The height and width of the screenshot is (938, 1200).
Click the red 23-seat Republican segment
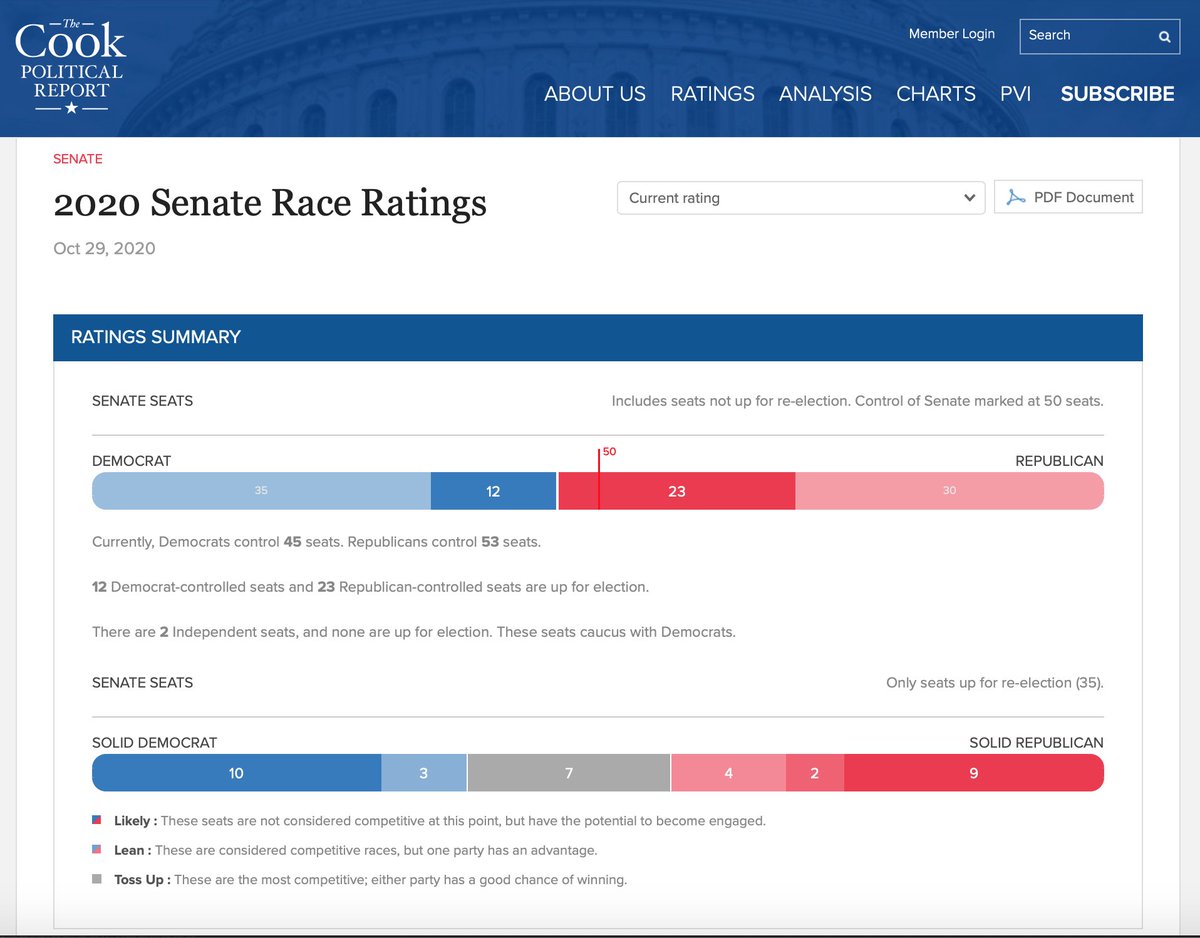[x=677, y=491]
